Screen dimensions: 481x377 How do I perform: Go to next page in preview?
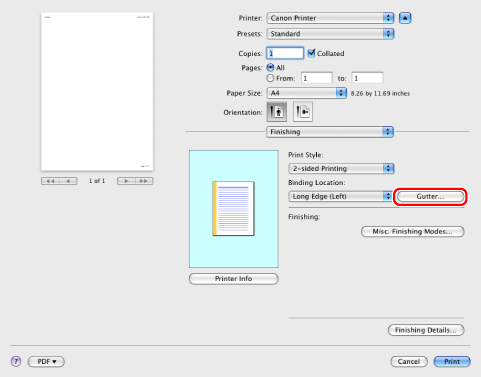point(126,181)
